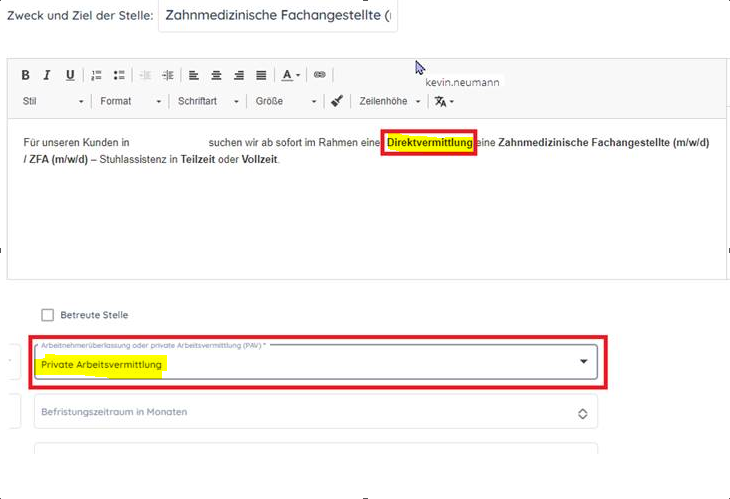Click the copy formatting brush icon
Viewport: 730px width, 499px height.
pos(337,101)
